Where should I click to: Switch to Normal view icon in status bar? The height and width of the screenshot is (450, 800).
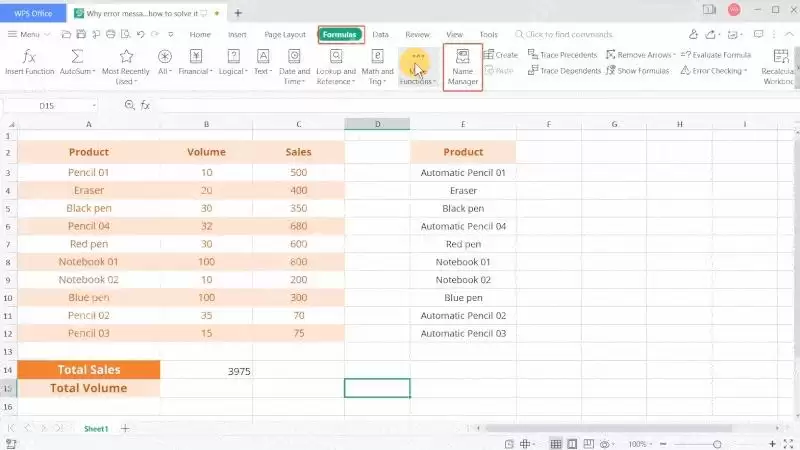tap(556, 444)
